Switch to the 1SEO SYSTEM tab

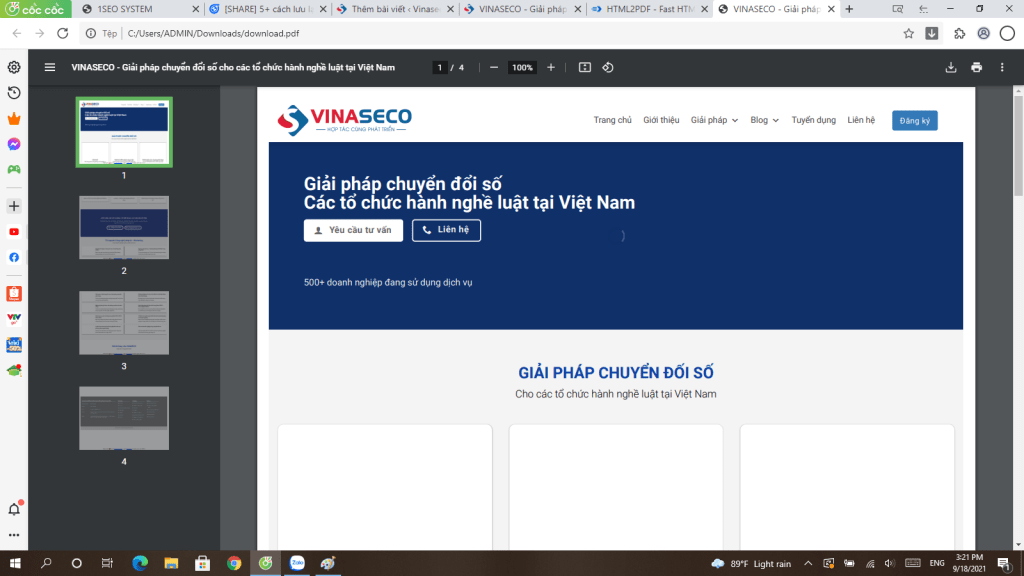click(138, 9)
